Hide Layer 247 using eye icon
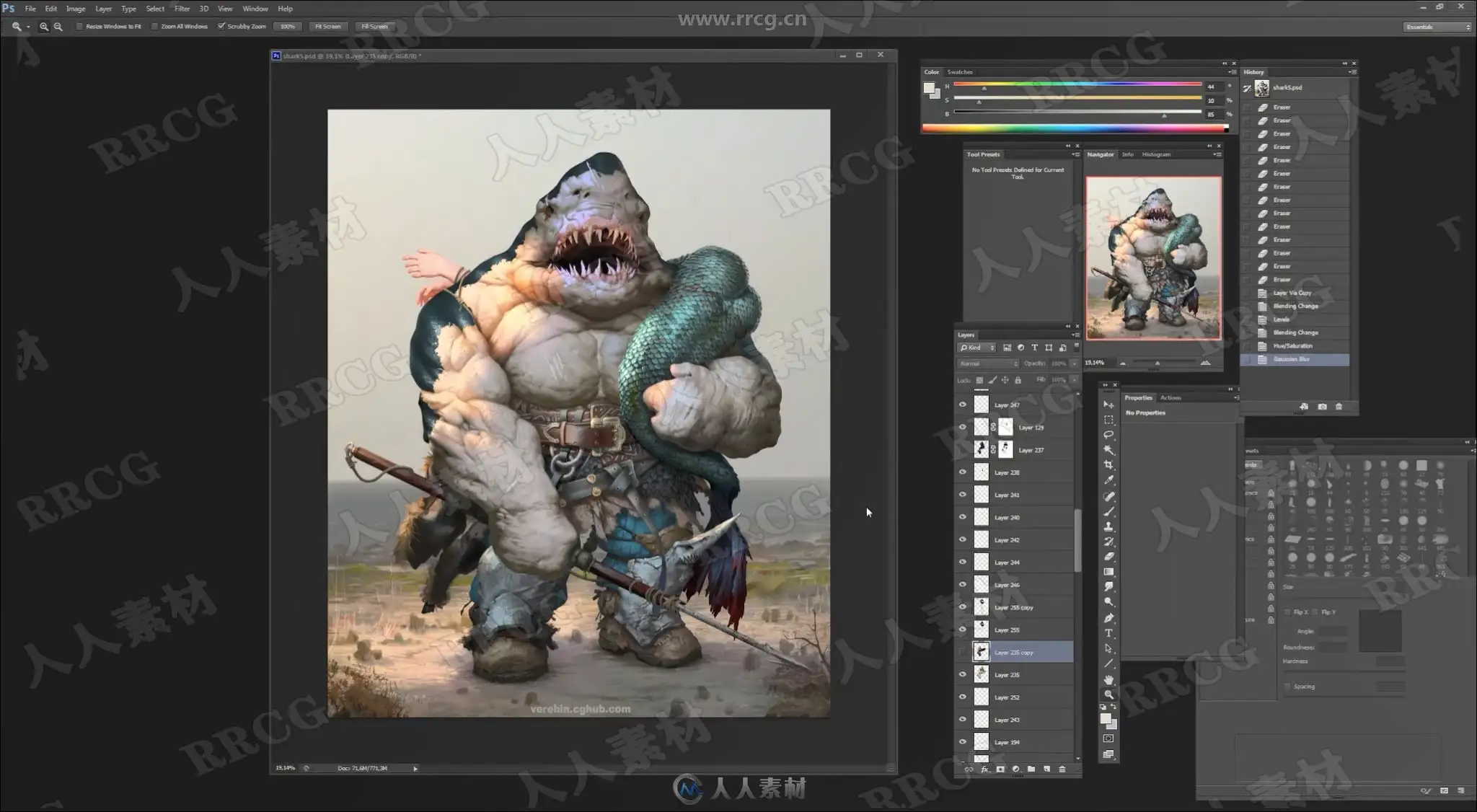1477x812 pixels. [962, 405]
